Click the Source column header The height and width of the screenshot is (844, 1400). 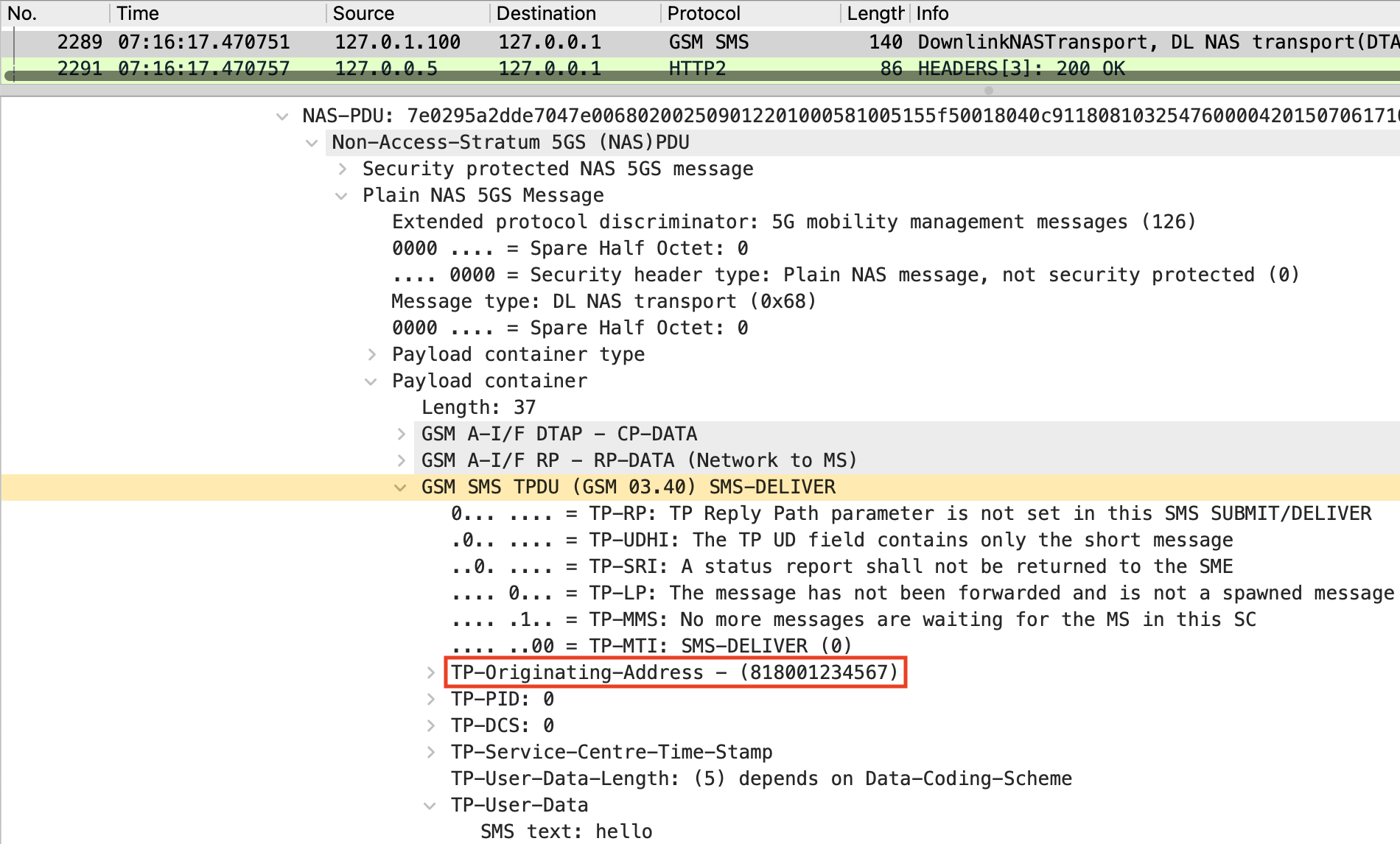tap(363, 13)
